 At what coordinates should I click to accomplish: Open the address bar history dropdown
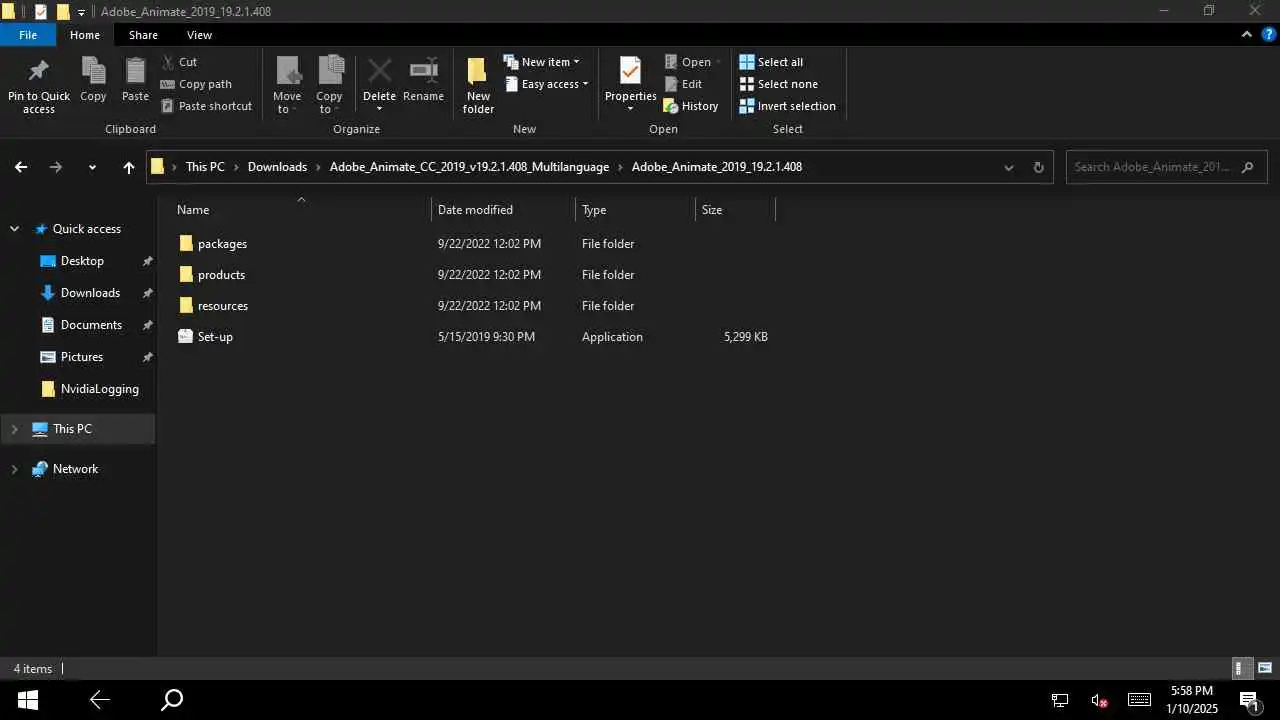1008,167
